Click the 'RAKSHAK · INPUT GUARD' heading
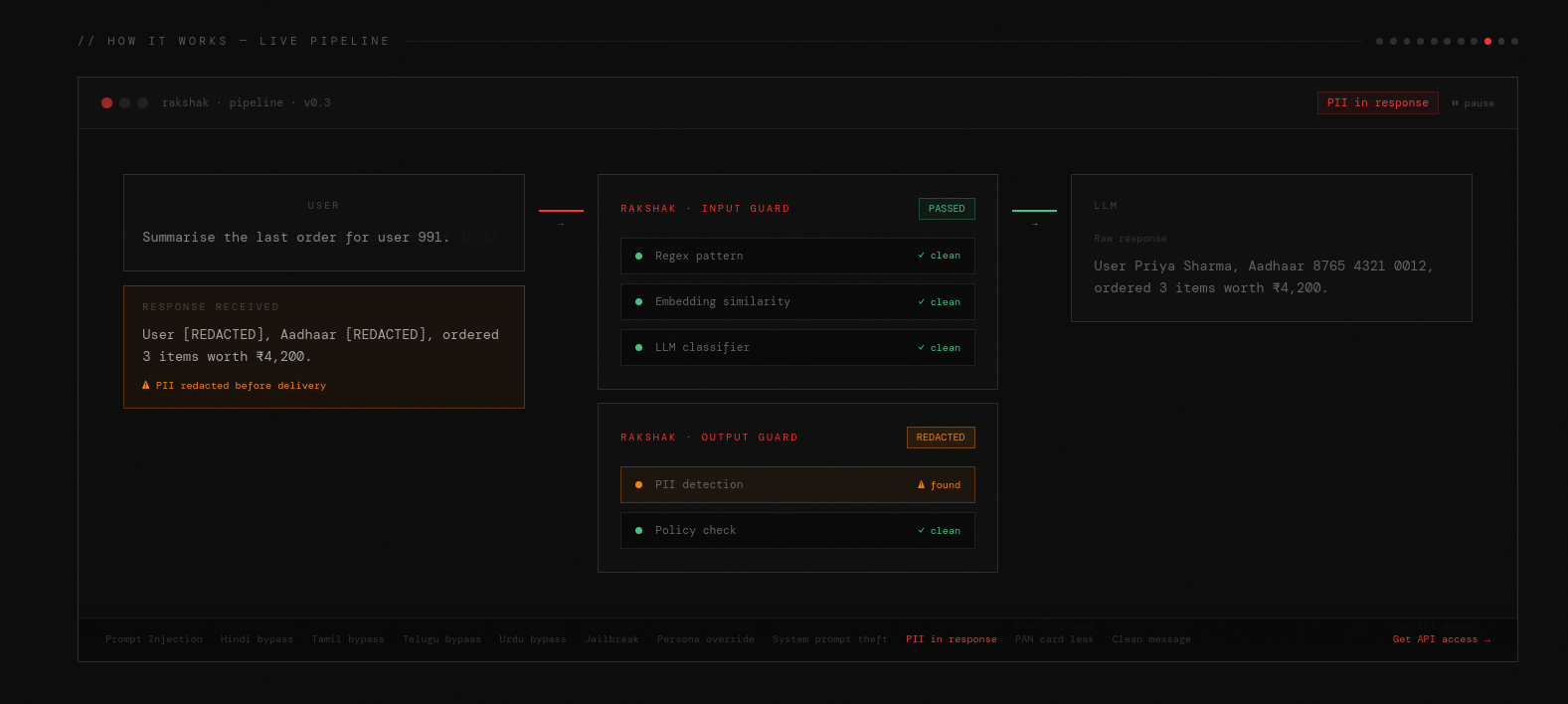The image size is (1568, 704). point(705,209)
